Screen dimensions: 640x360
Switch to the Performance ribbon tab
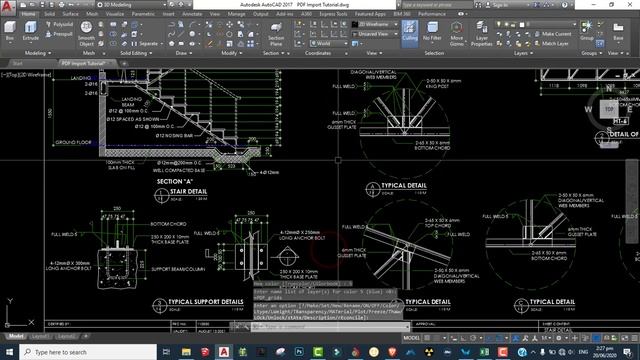click(432, 14)
